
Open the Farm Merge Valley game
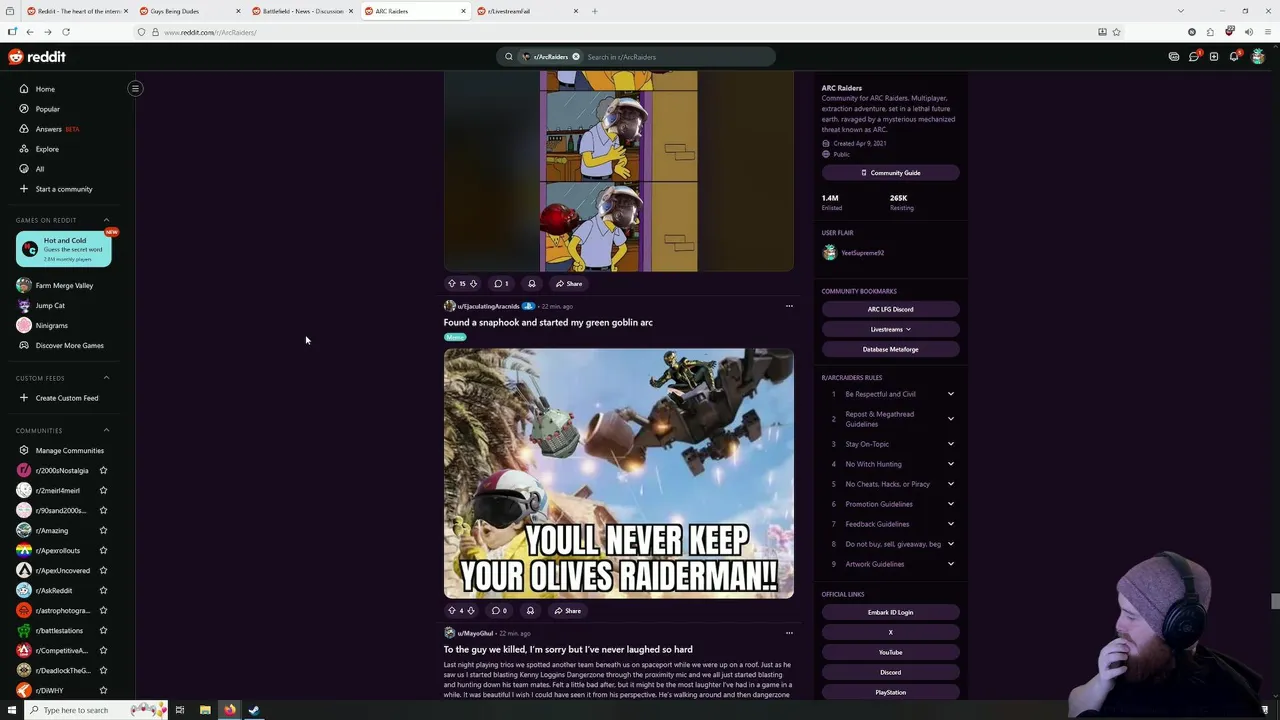click(x=64, y=285)
